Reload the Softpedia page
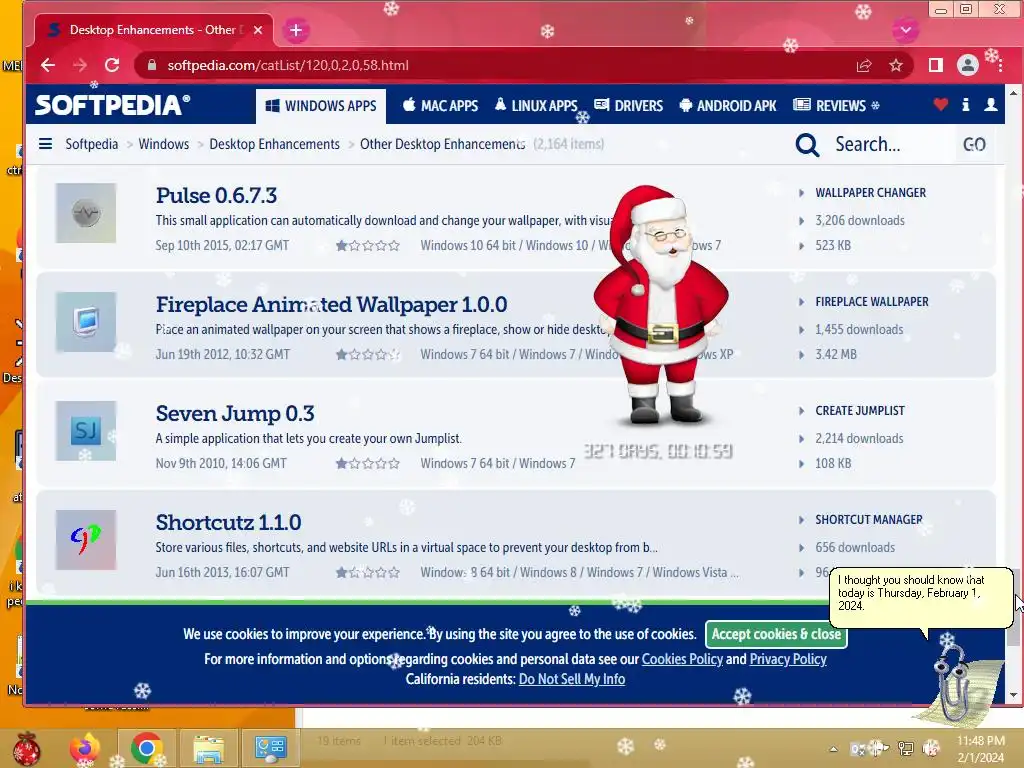The height and width of the screenshot is (768, 1024). coord(112,65)
